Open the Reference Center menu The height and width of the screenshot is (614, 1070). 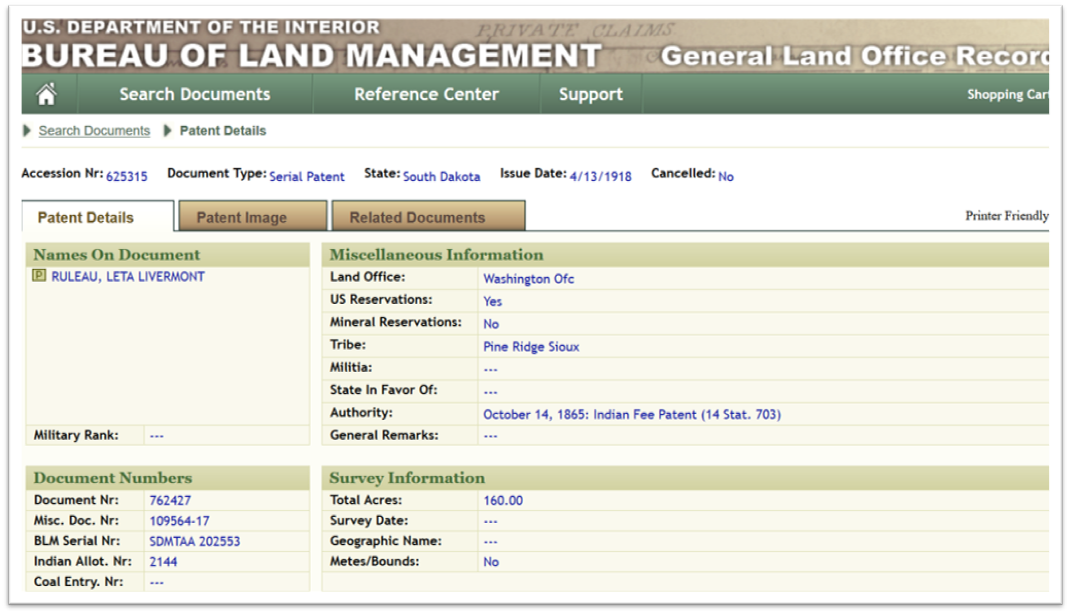point(426,94)
